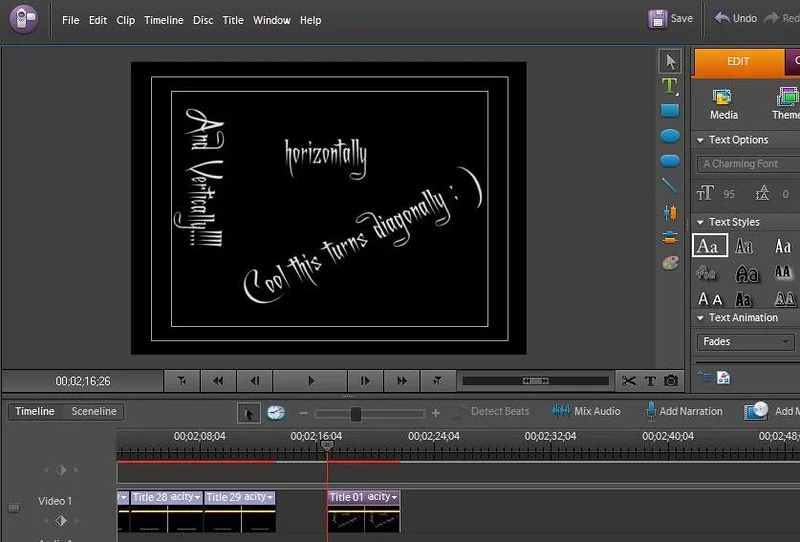Collapse the Text Styles section
800x542 pixels.
click(701, 223)
